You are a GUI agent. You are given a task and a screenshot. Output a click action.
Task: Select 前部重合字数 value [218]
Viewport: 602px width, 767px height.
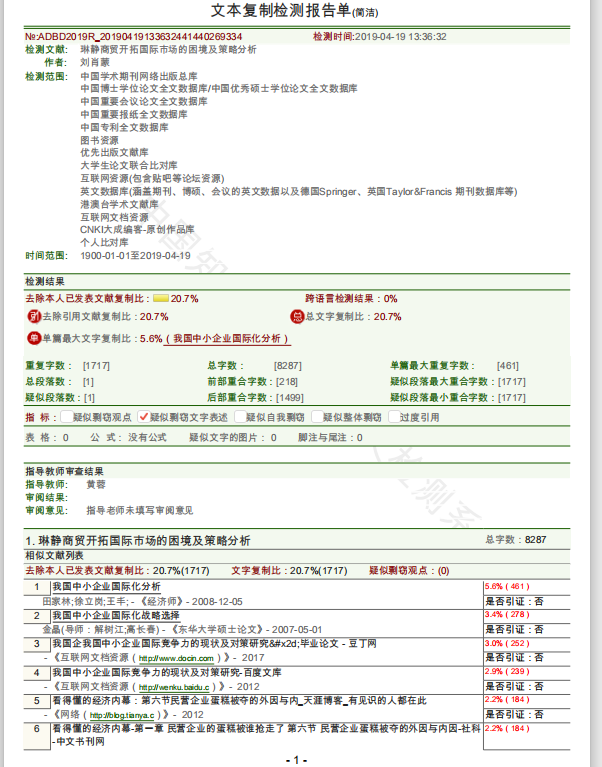click(x=287, y=382)
